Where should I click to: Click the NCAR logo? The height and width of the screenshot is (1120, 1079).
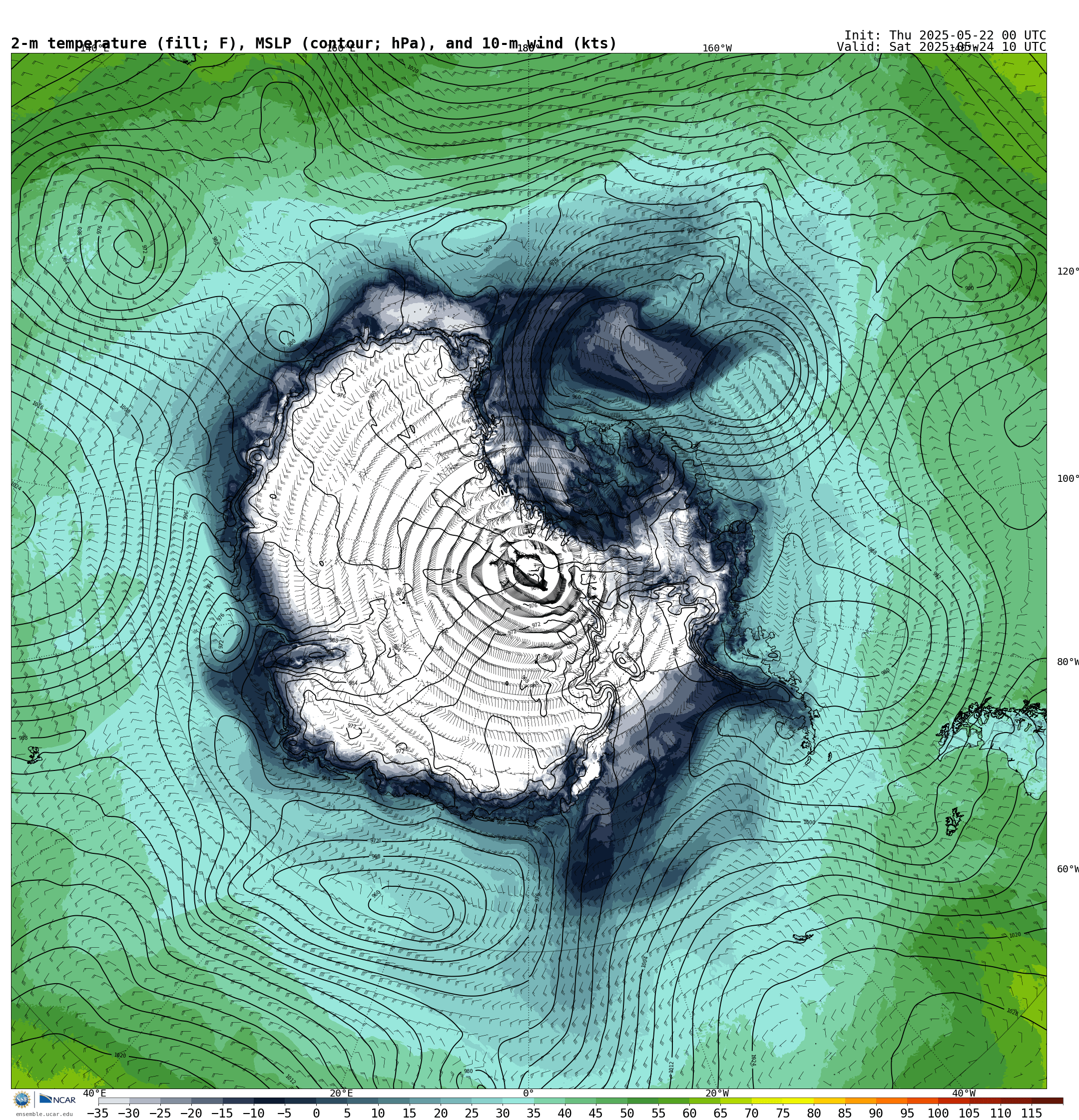(57, 1100)
